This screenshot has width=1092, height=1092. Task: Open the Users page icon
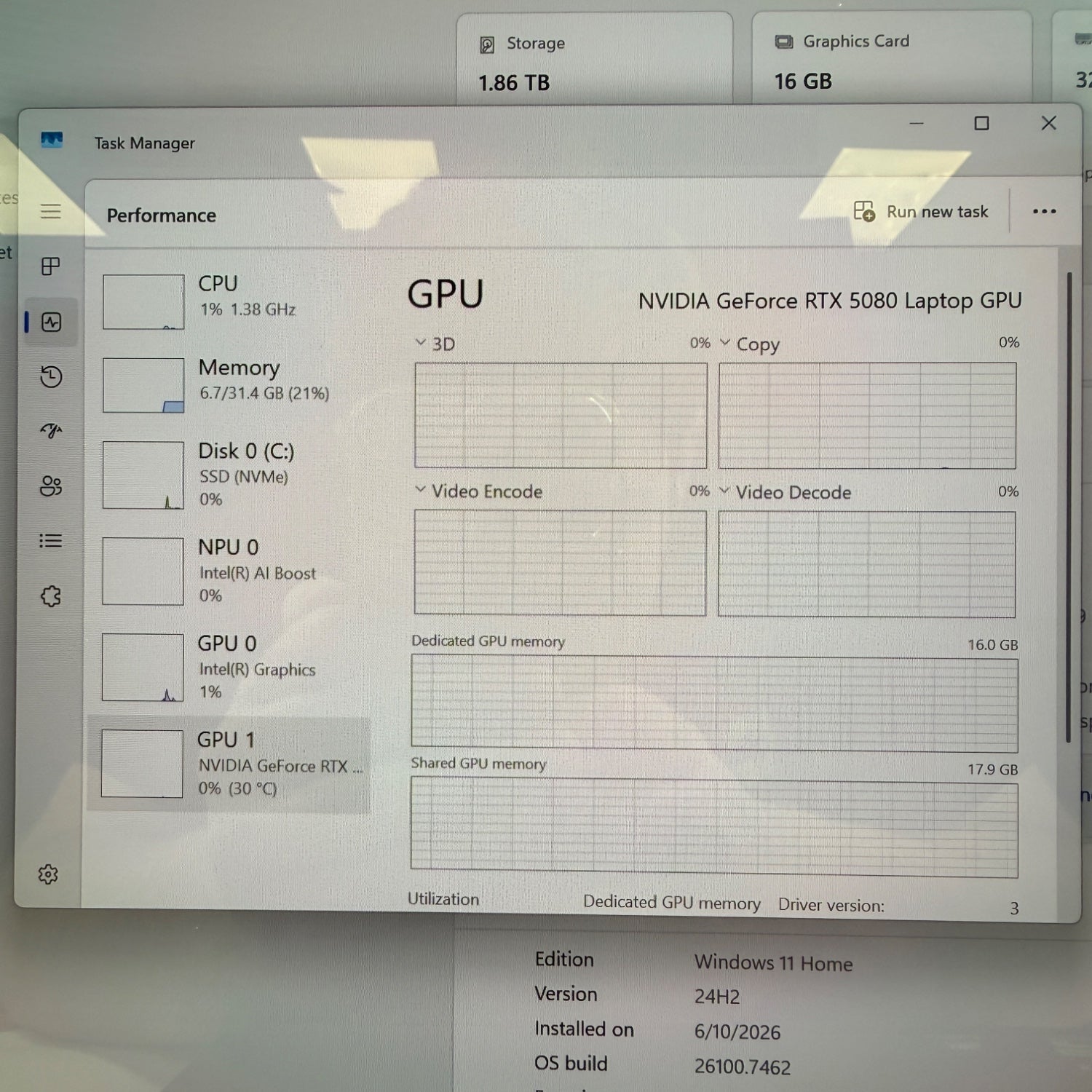coord(51,486)
